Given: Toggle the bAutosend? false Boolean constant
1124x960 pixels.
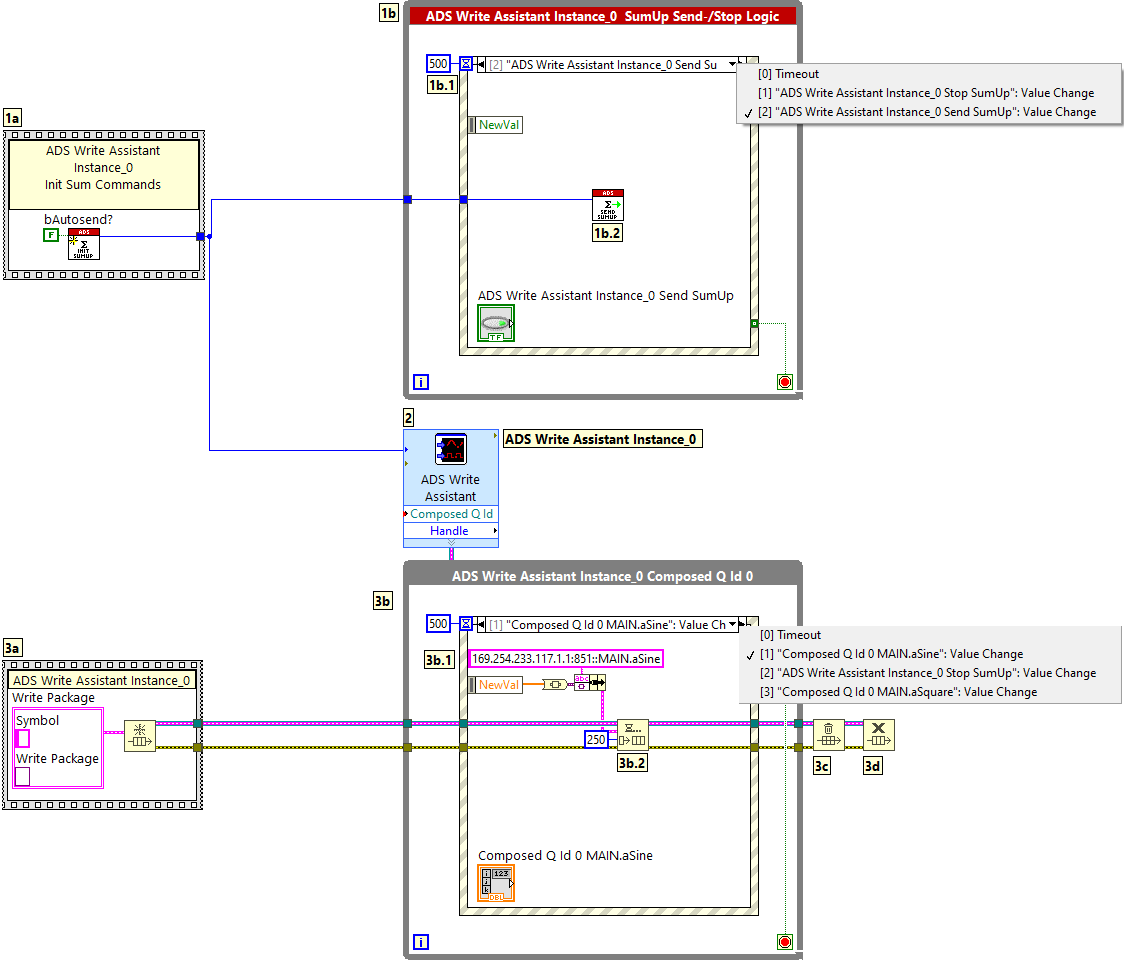Looking at the screenshot, I should coord(50,235).
